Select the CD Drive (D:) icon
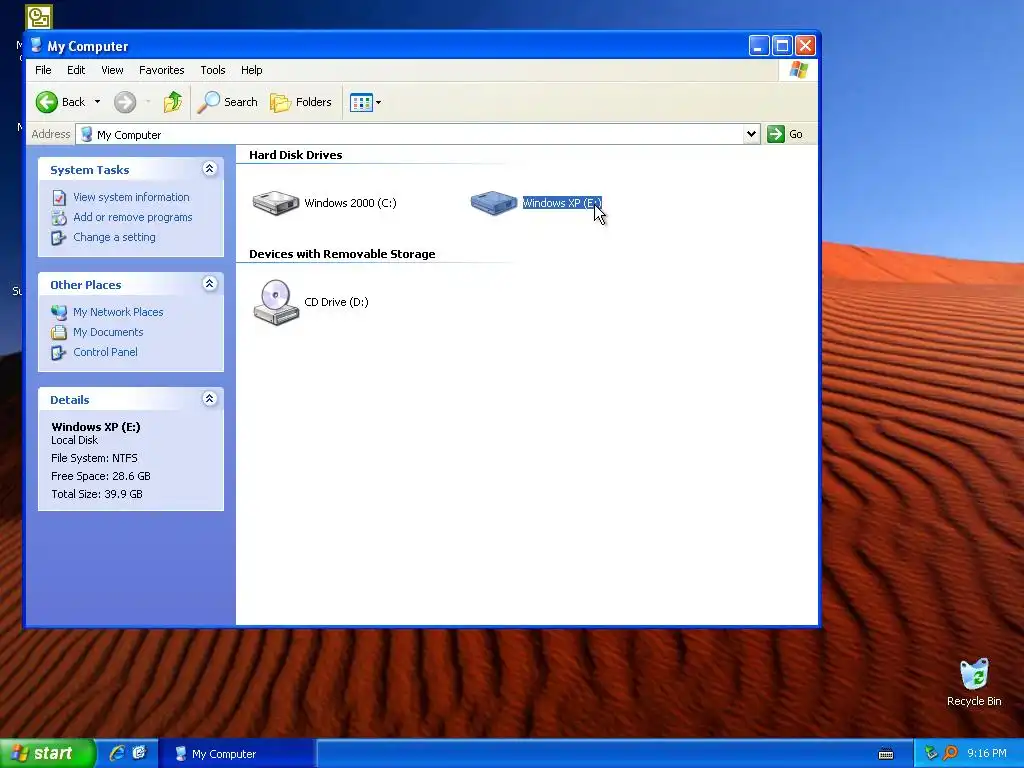 pos(276,302)
